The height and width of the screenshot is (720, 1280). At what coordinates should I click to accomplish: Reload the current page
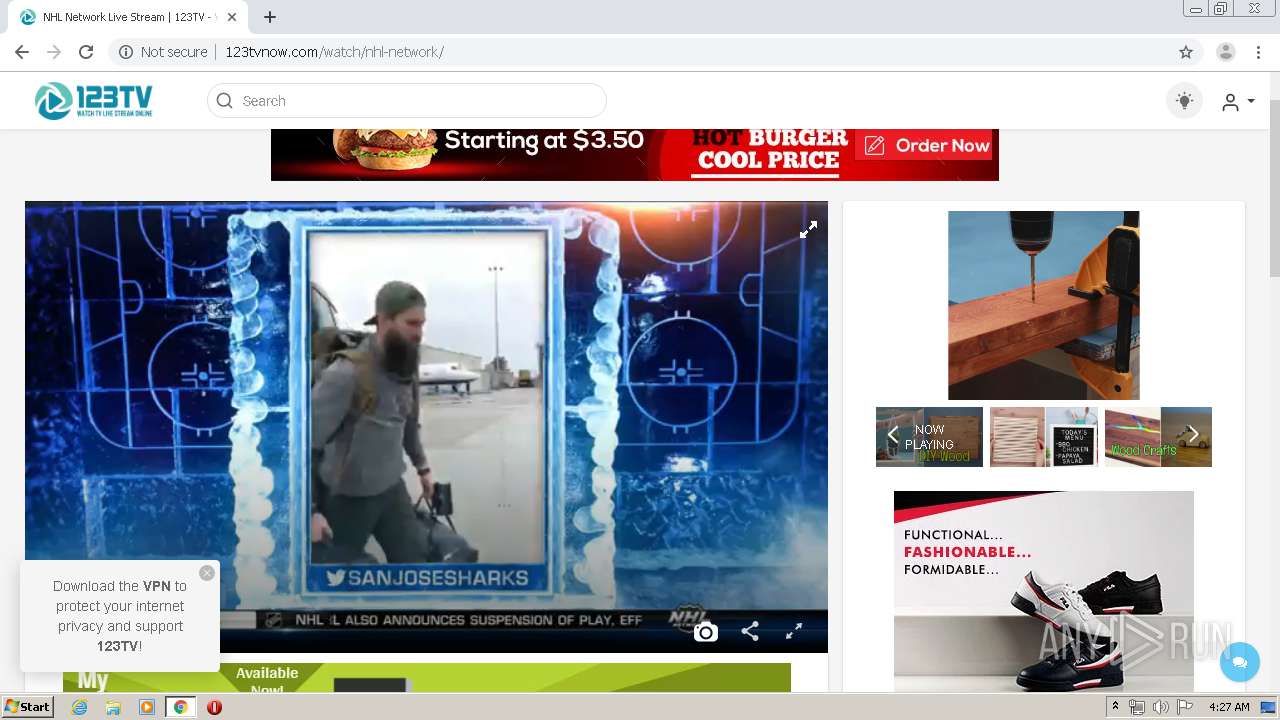coord(86,52)
